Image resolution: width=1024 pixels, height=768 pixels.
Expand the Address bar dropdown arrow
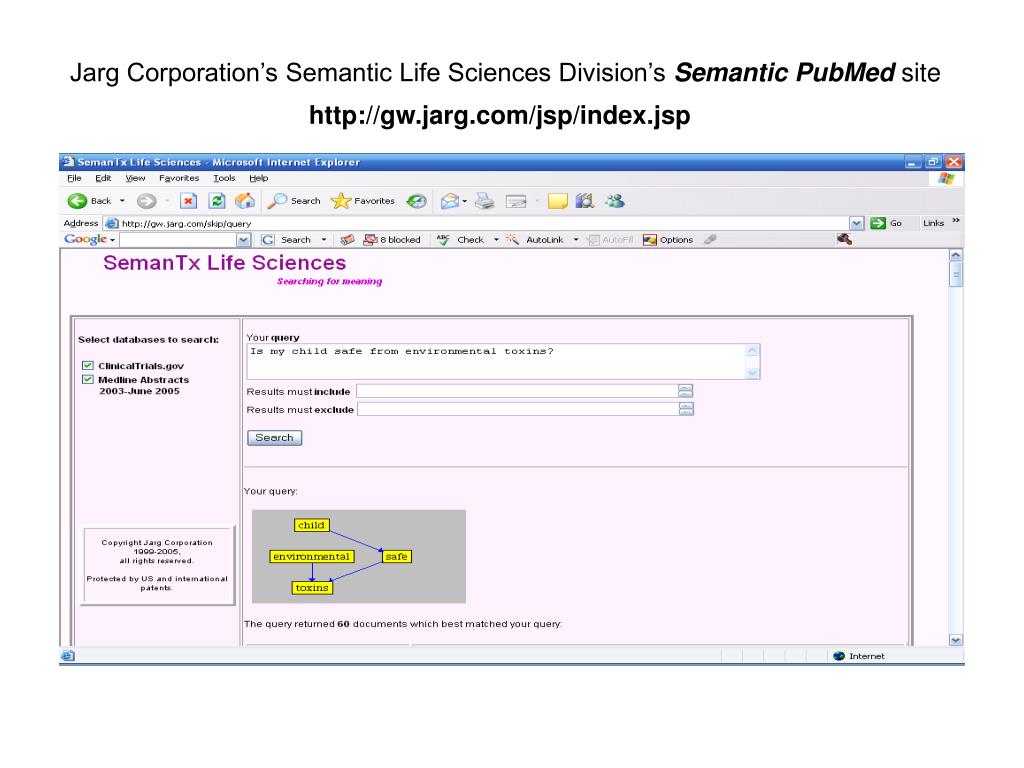tap(856, 223)
